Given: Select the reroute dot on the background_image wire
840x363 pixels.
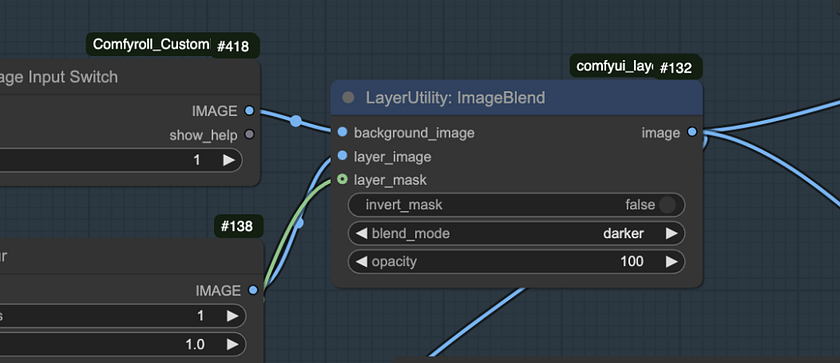Looking at the screenshot, I should click(296, 121).
